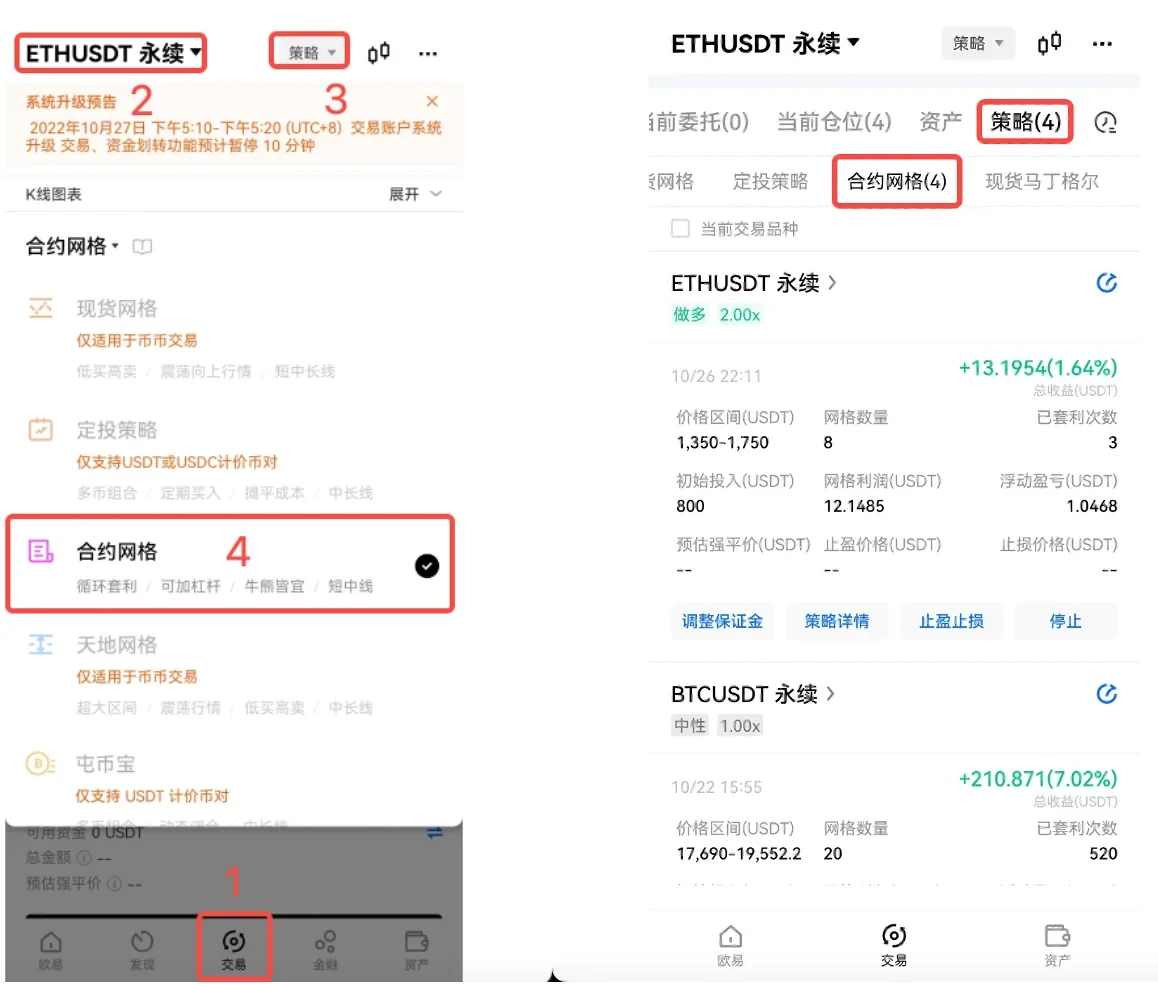Share the ETHUSDT 永续 grid strategy

[1106, 283]
